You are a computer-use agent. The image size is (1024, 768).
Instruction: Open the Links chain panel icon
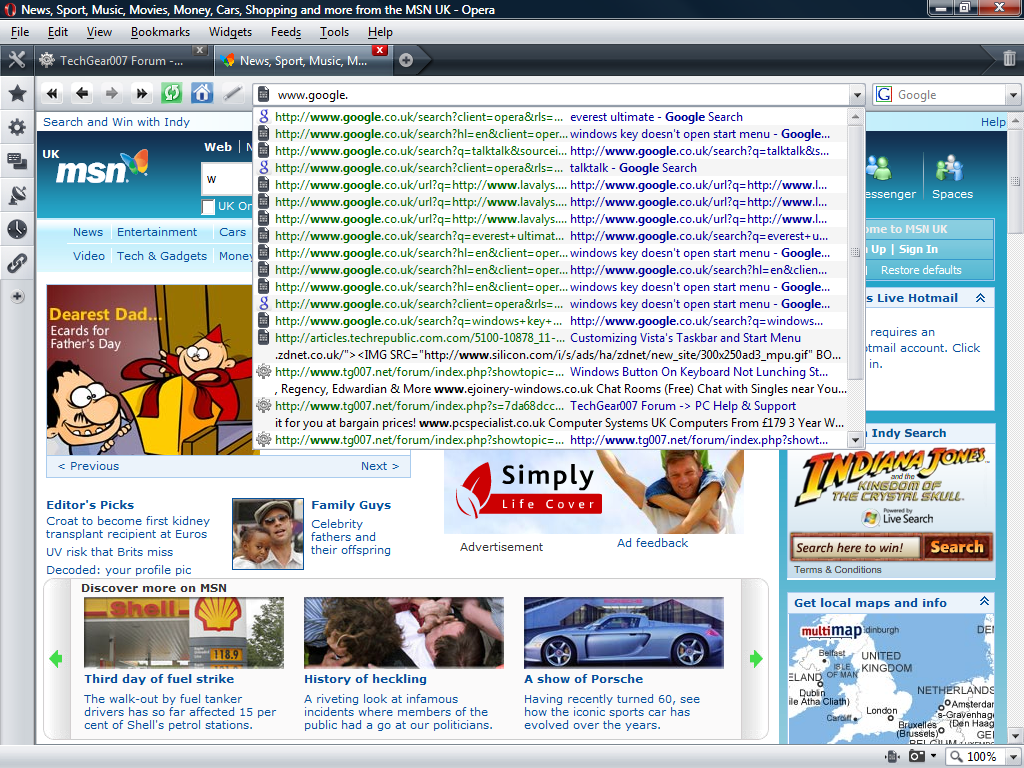[17, 263]
